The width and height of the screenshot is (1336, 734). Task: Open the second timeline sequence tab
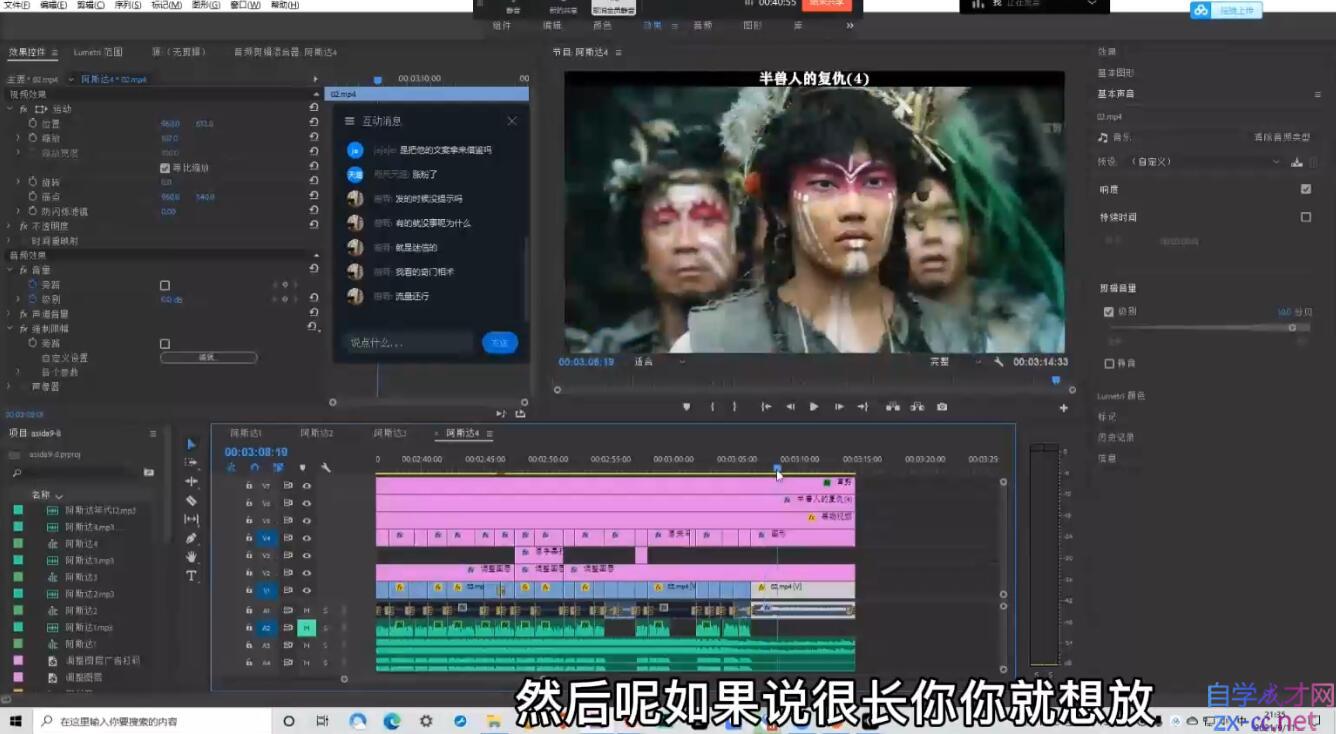pyautogui.click(x=317, y=433)
